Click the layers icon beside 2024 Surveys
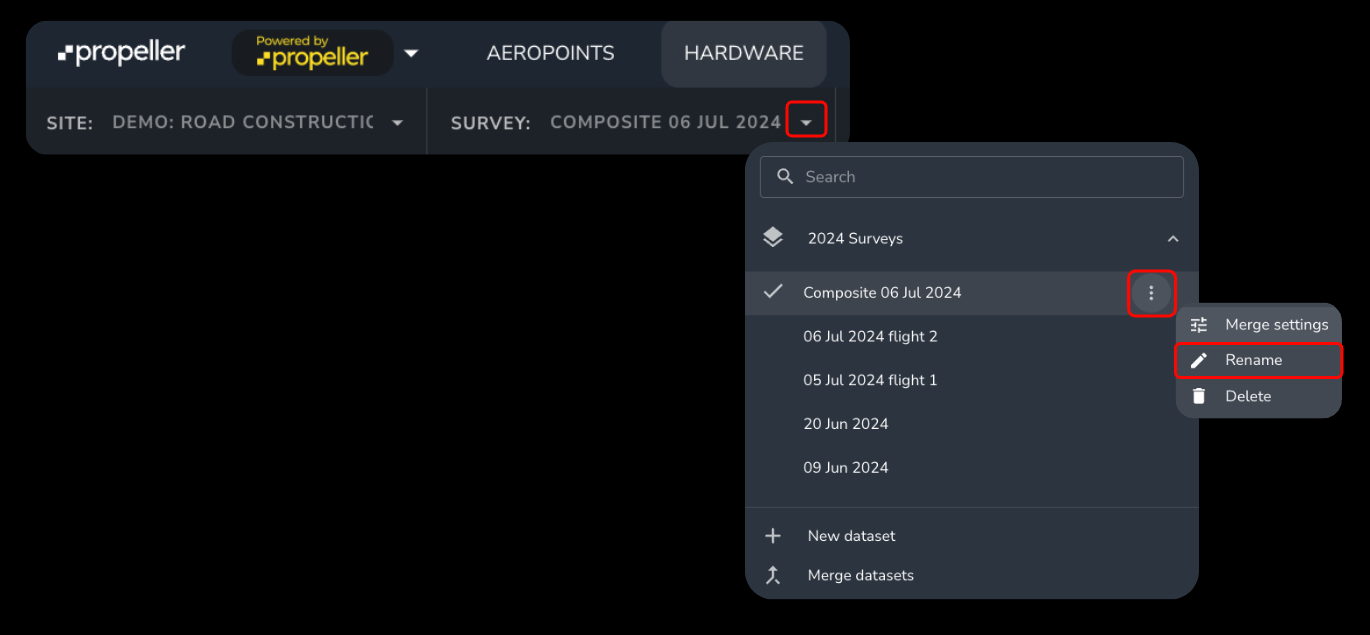Screen dimensions: 1370x635 pos(773,237)
